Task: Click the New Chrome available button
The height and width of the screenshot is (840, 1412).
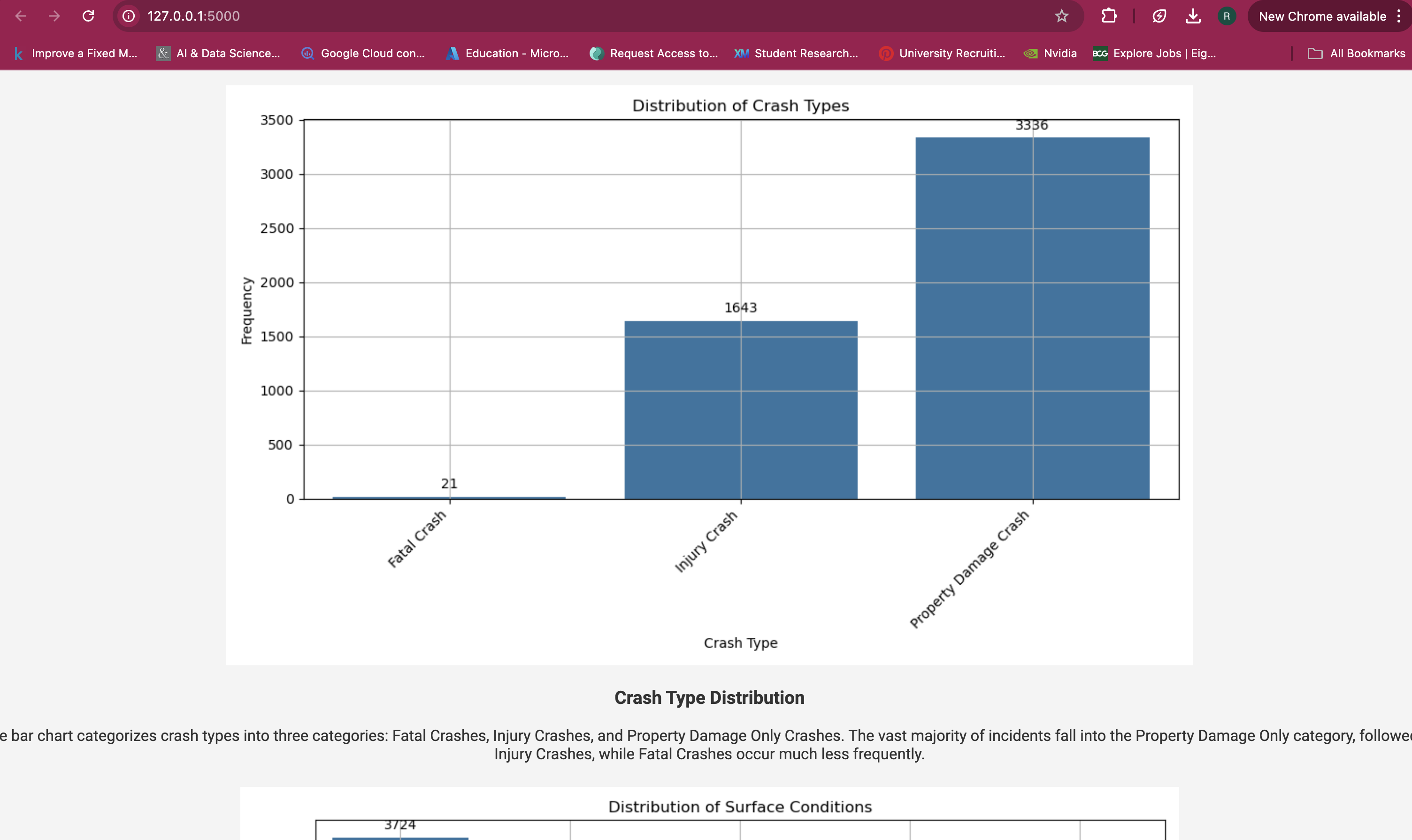Action: [1321, 16]
